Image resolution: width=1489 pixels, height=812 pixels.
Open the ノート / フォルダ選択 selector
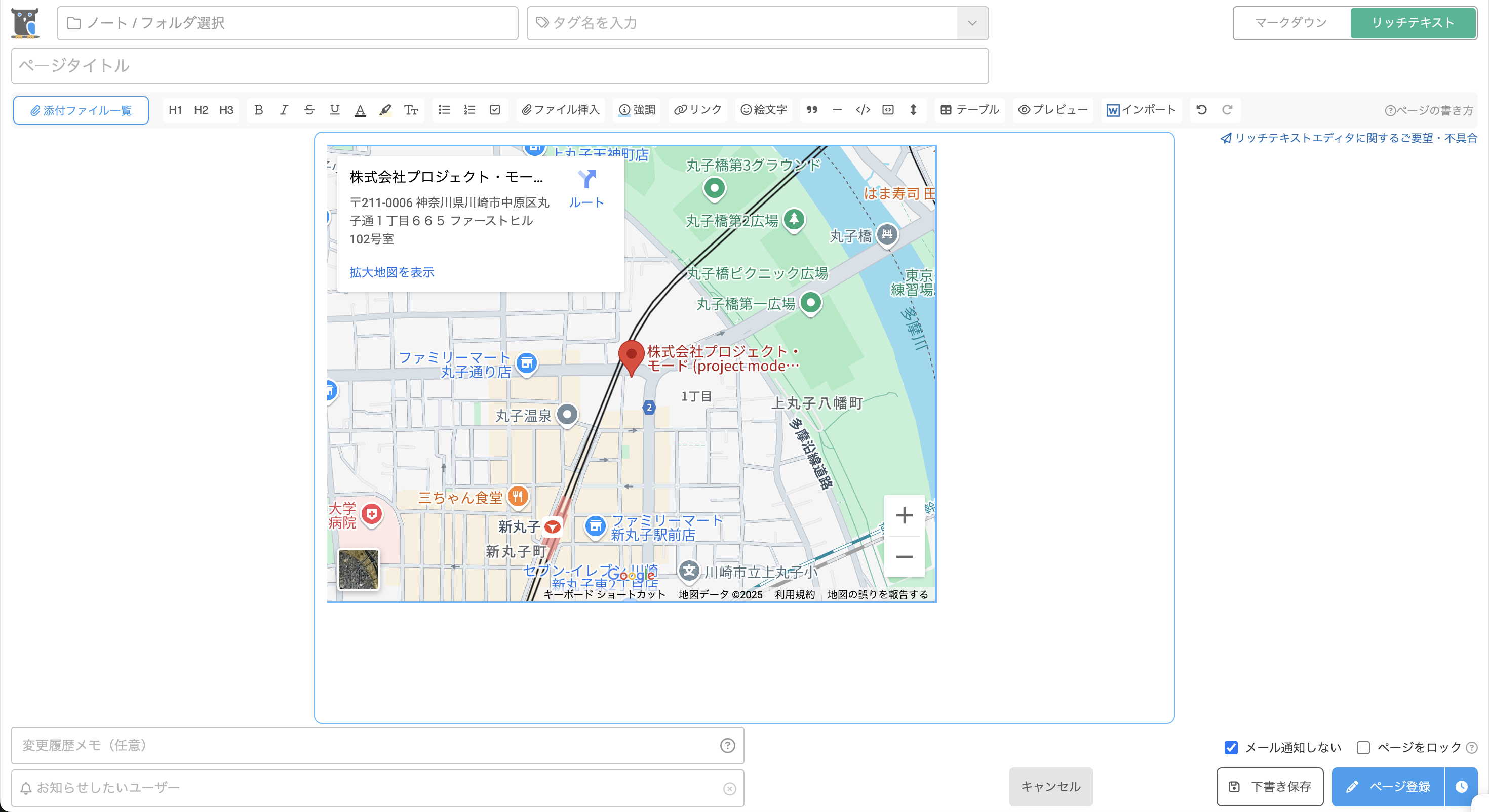click(287, 23)
